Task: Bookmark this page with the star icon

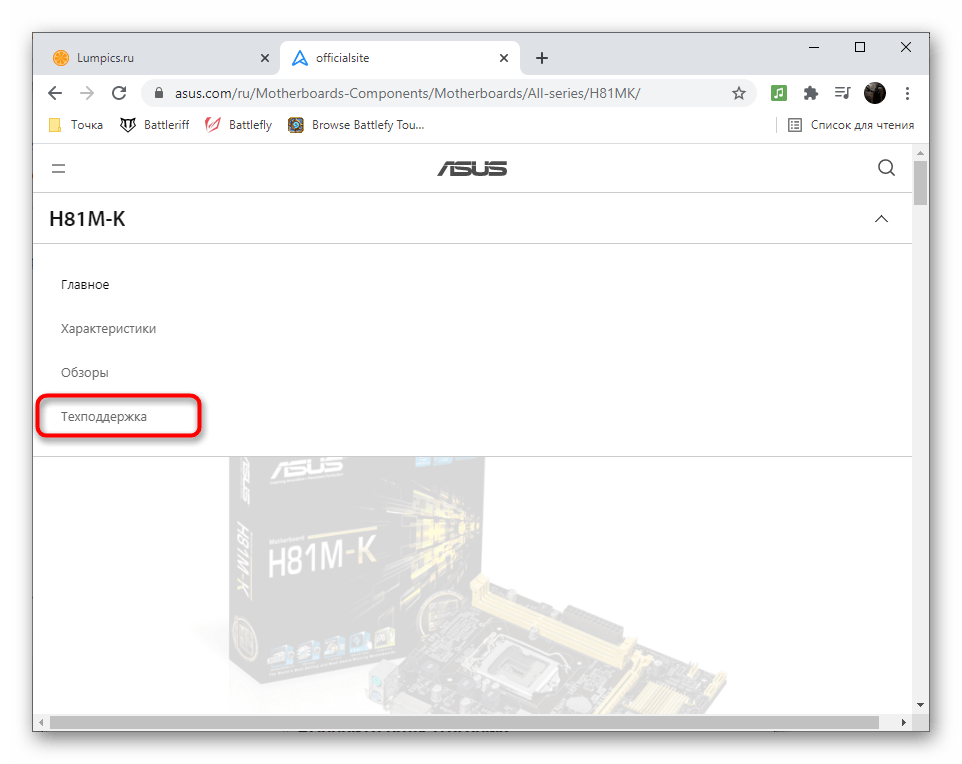Action: click(x=739, y=93)
